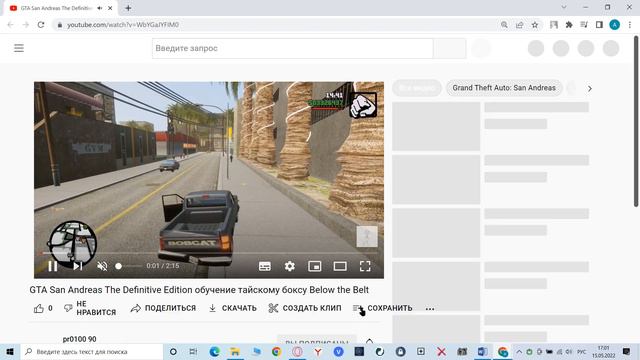Open a new browser tab
Viewport: 640px width, 360px height.
click(x=128, y=8)
